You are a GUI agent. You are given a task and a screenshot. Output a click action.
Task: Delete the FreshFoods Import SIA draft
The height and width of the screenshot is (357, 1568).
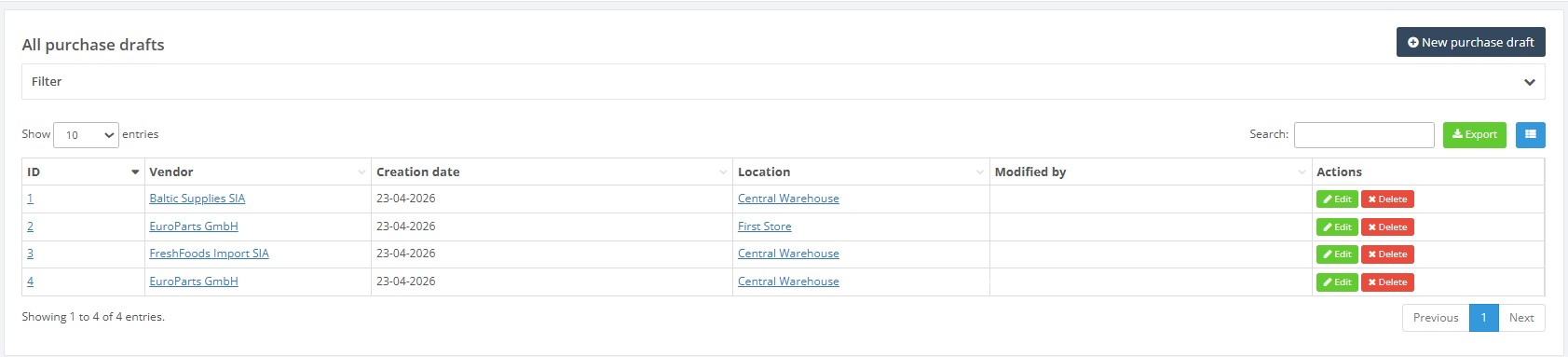pyautogui.click(x=1387, y=254)
